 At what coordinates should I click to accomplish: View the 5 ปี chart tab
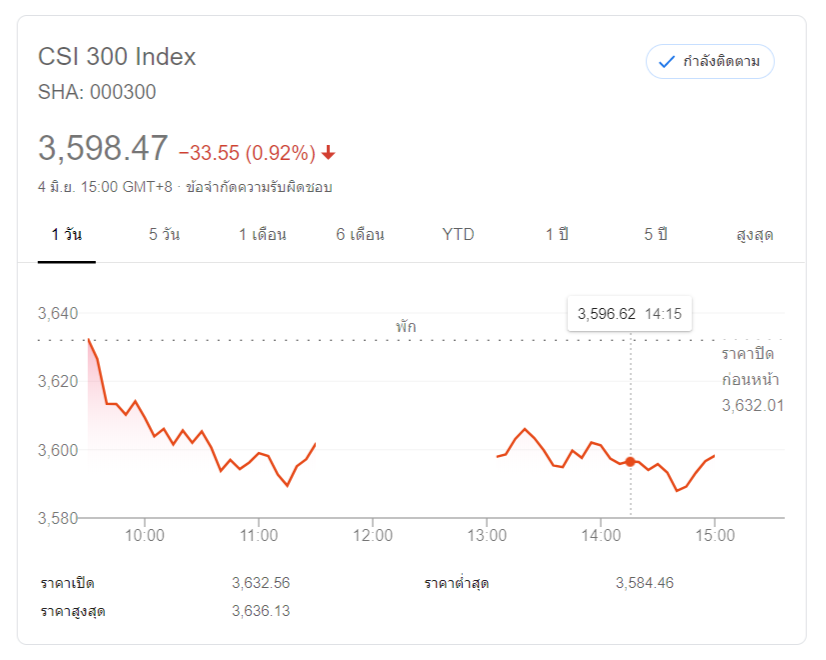pos(655,235)
